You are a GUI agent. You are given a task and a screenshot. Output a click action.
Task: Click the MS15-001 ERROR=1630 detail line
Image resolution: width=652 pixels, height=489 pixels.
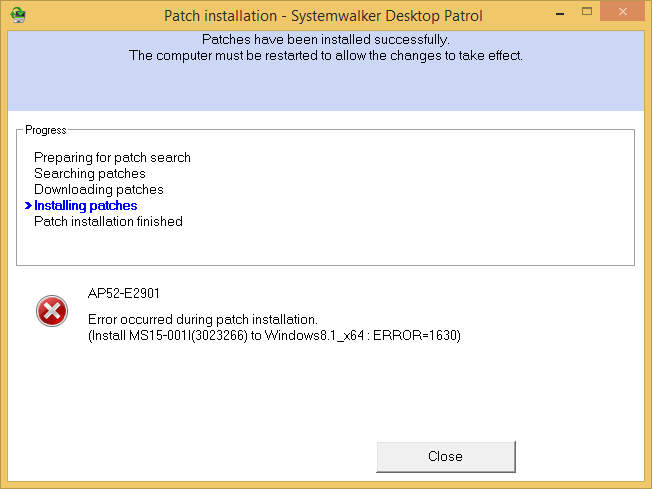pos(274,336)
